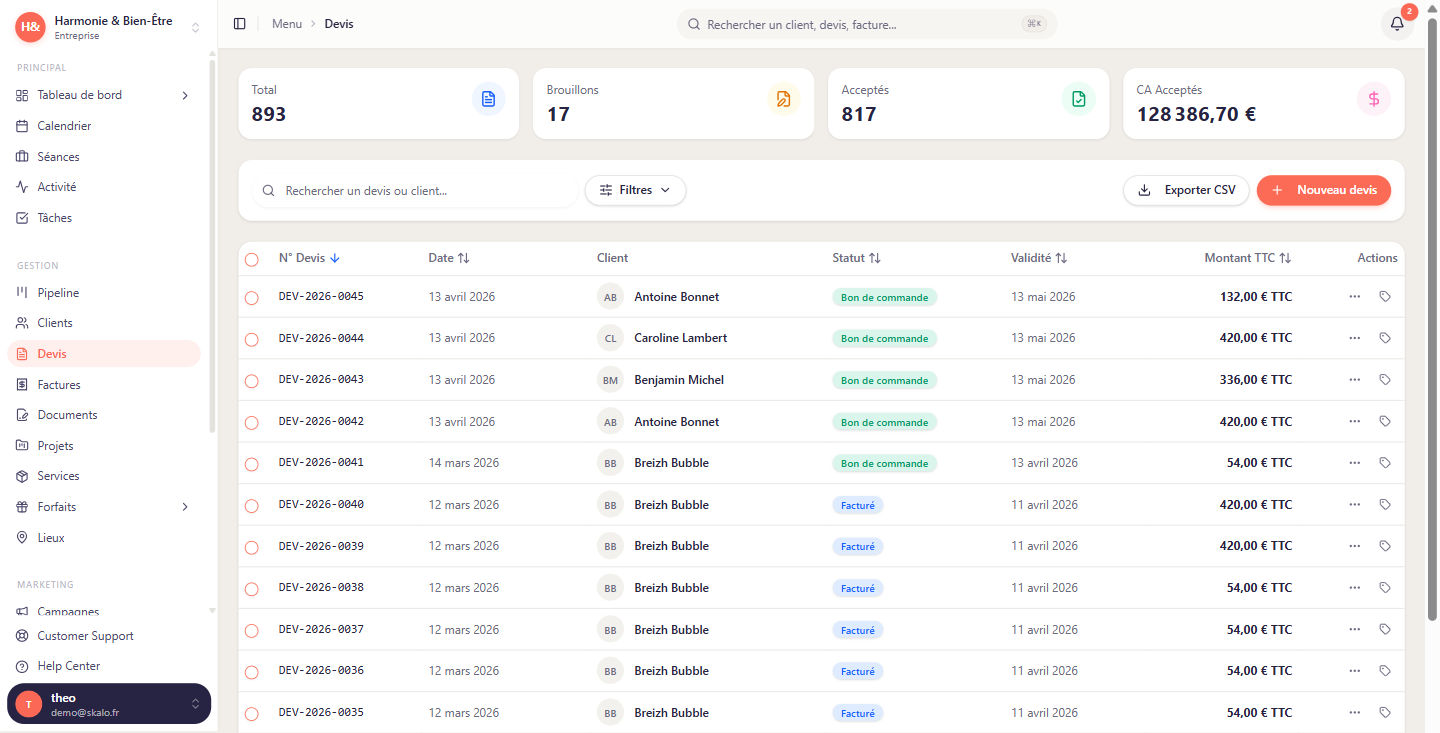Click the notifications bell icon
1440x733 pixels.
pos(1397,24)
